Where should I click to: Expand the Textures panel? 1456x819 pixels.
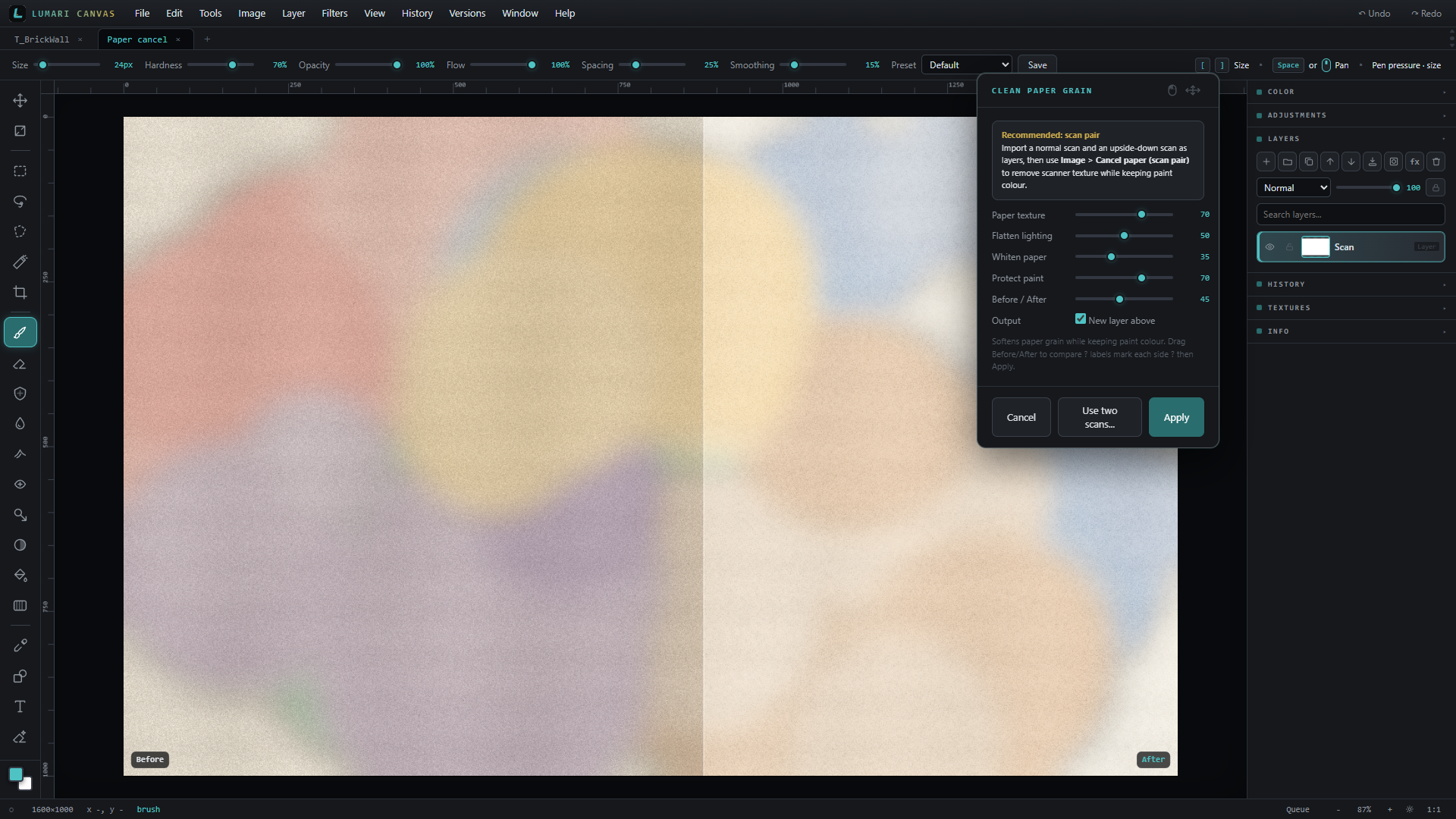point(1351,308)
